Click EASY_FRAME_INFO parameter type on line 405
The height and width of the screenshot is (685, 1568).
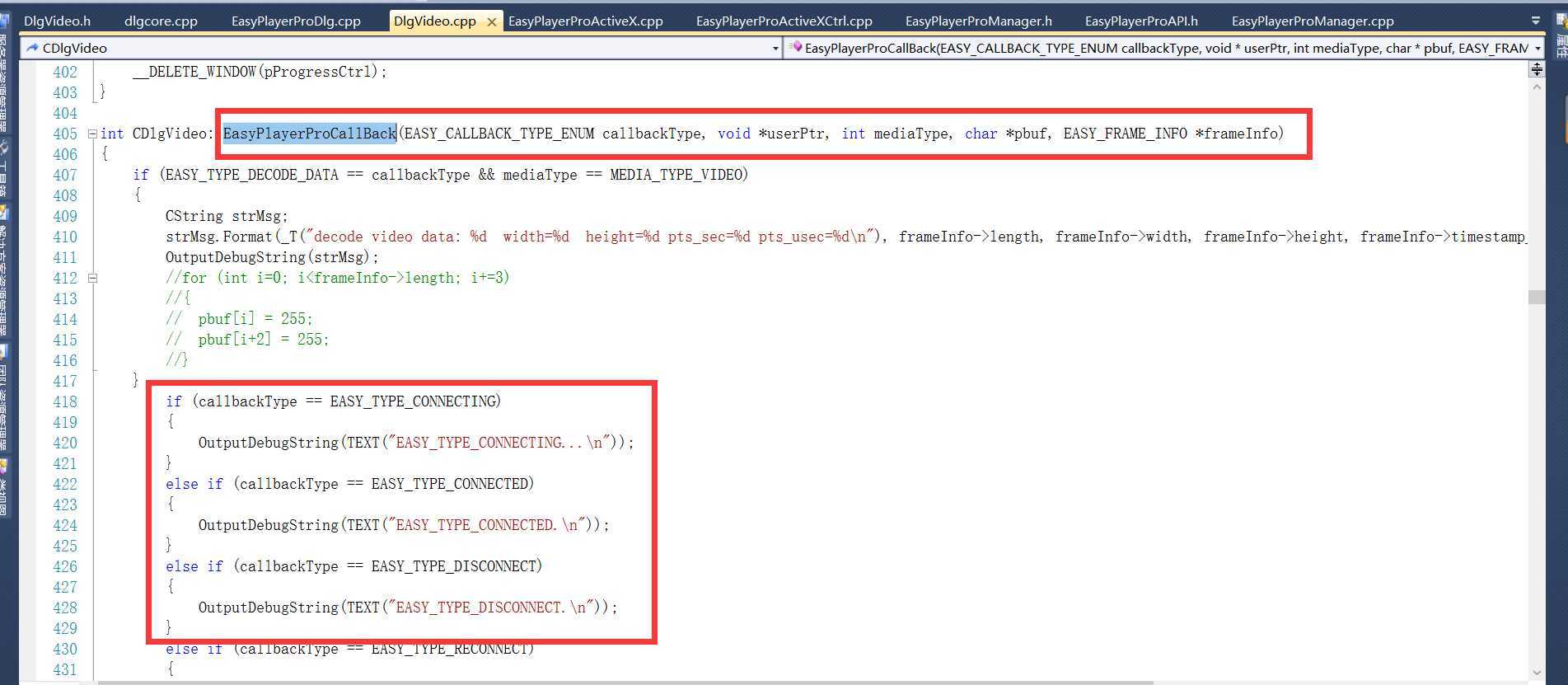(x=1126, y=134)
